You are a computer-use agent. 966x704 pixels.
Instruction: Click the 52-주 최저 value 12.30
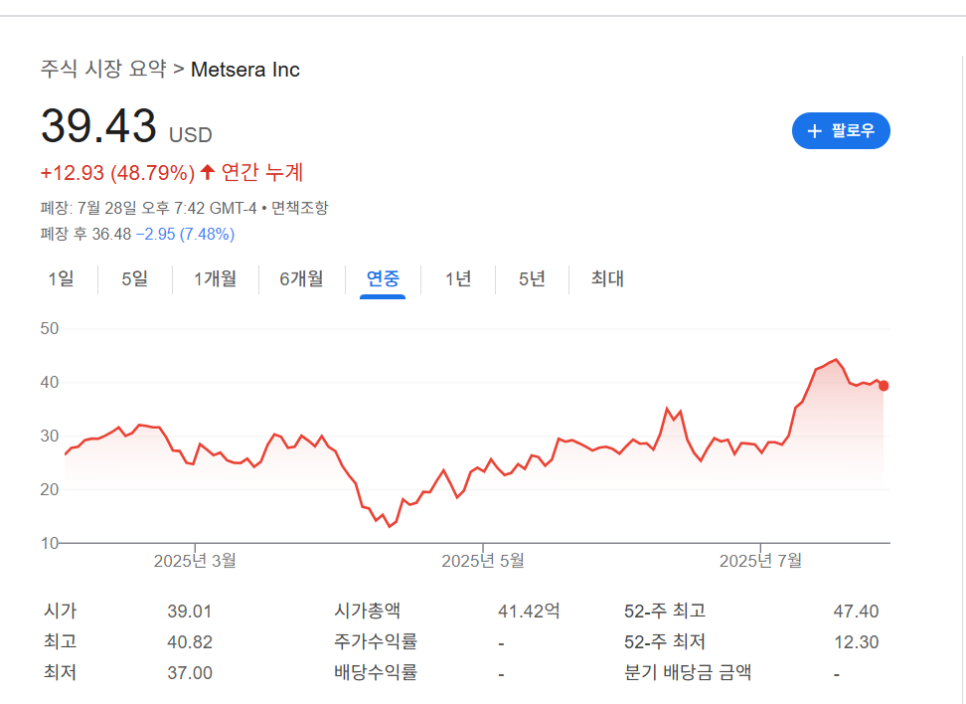pyautogui.click(x=856, y=642)
